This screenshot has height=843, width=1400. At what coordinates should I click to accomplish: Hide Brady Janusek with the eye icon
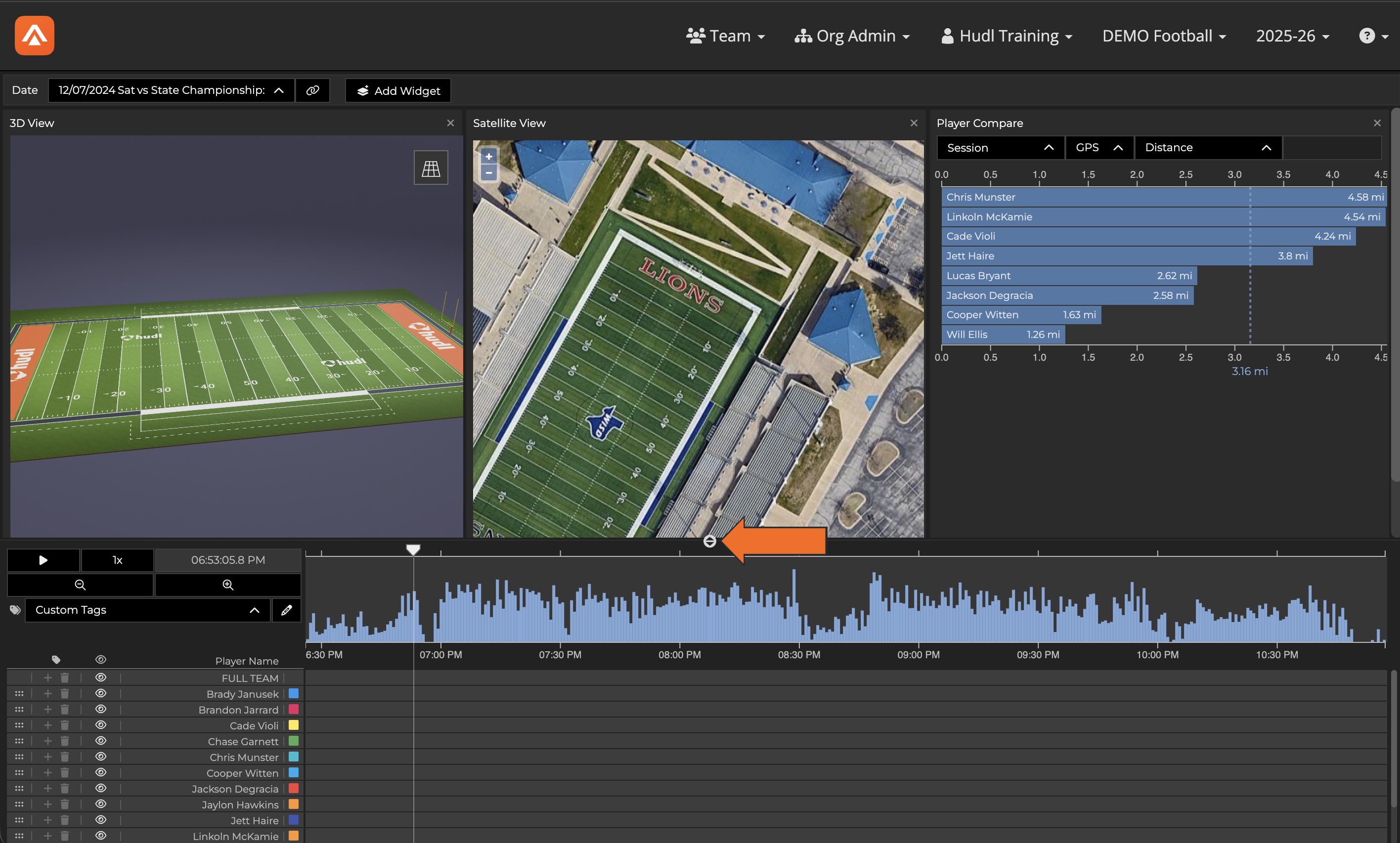point(100,694)
